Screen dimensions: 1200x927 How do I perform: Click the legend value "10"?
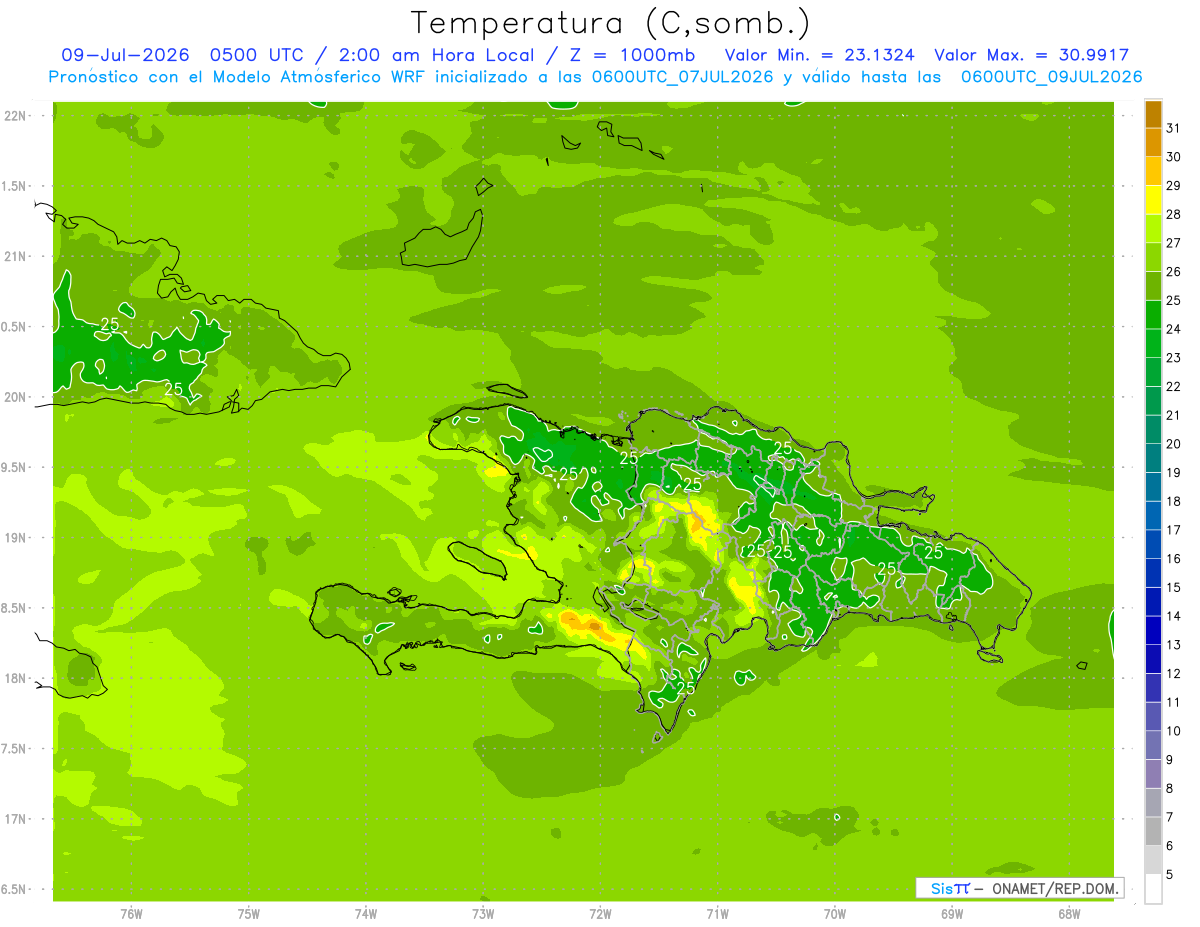1174,731
